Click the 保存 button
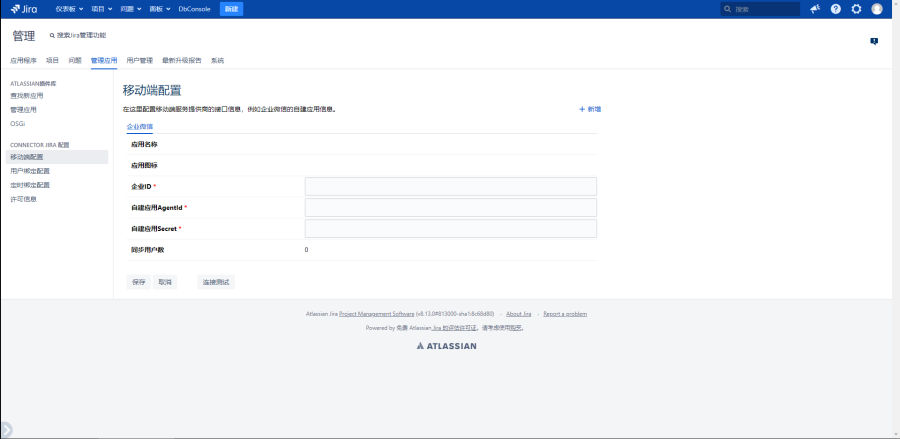Screen dimensions: 900x439 point(138,282)
